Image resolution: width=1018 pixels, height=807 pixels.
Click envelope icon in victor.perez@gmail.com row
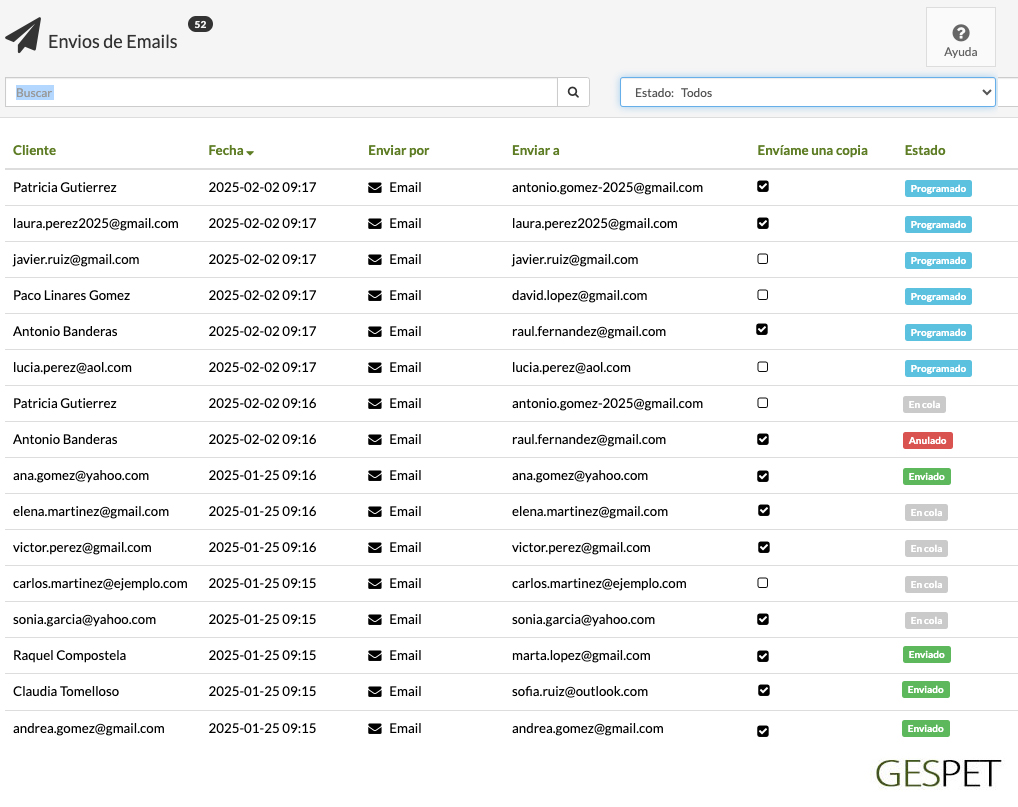tap(375, 548)
